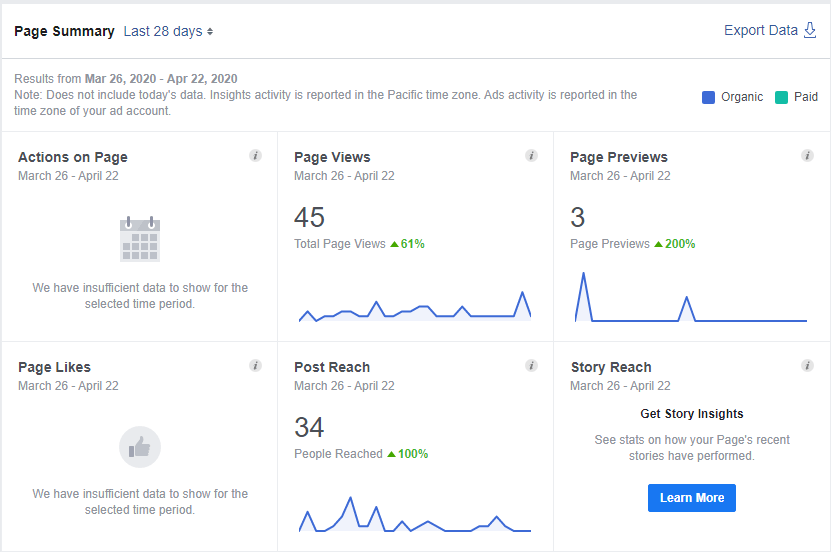Click info icon on Story Reach card

coord(807,366)
